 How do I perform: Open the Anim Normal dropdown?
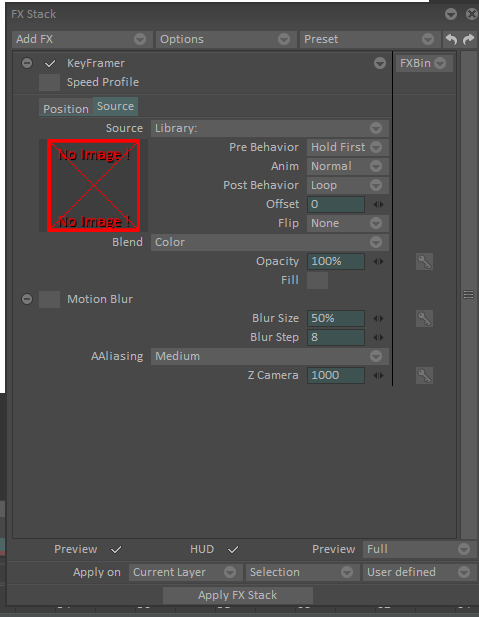pyautogui.click(x=348, y=166)
